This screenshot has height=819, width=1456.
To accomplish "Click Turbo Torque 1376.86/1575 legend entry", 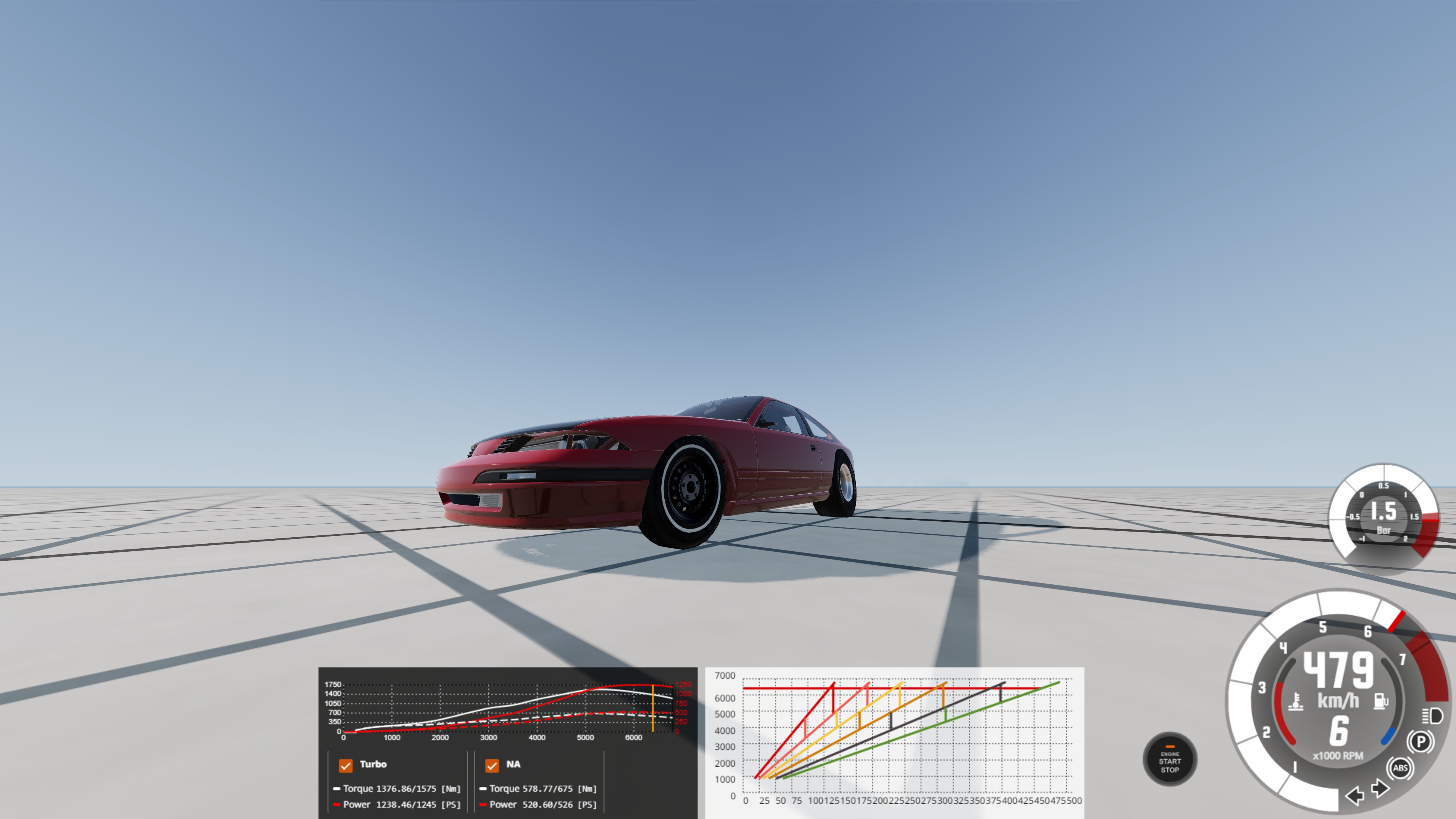I will 397,789.
